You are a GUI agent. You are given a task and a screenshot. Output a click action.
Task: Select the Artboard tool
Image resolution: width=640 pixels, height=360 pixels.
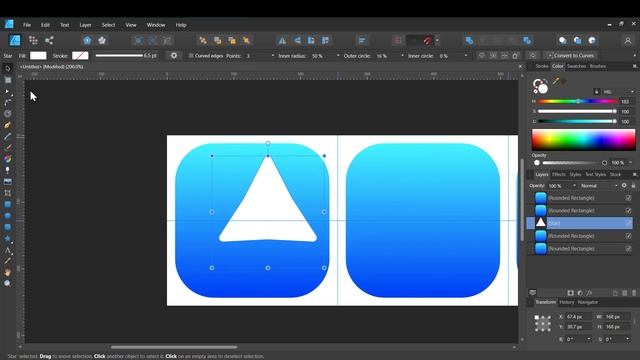[x=7, y=80]
